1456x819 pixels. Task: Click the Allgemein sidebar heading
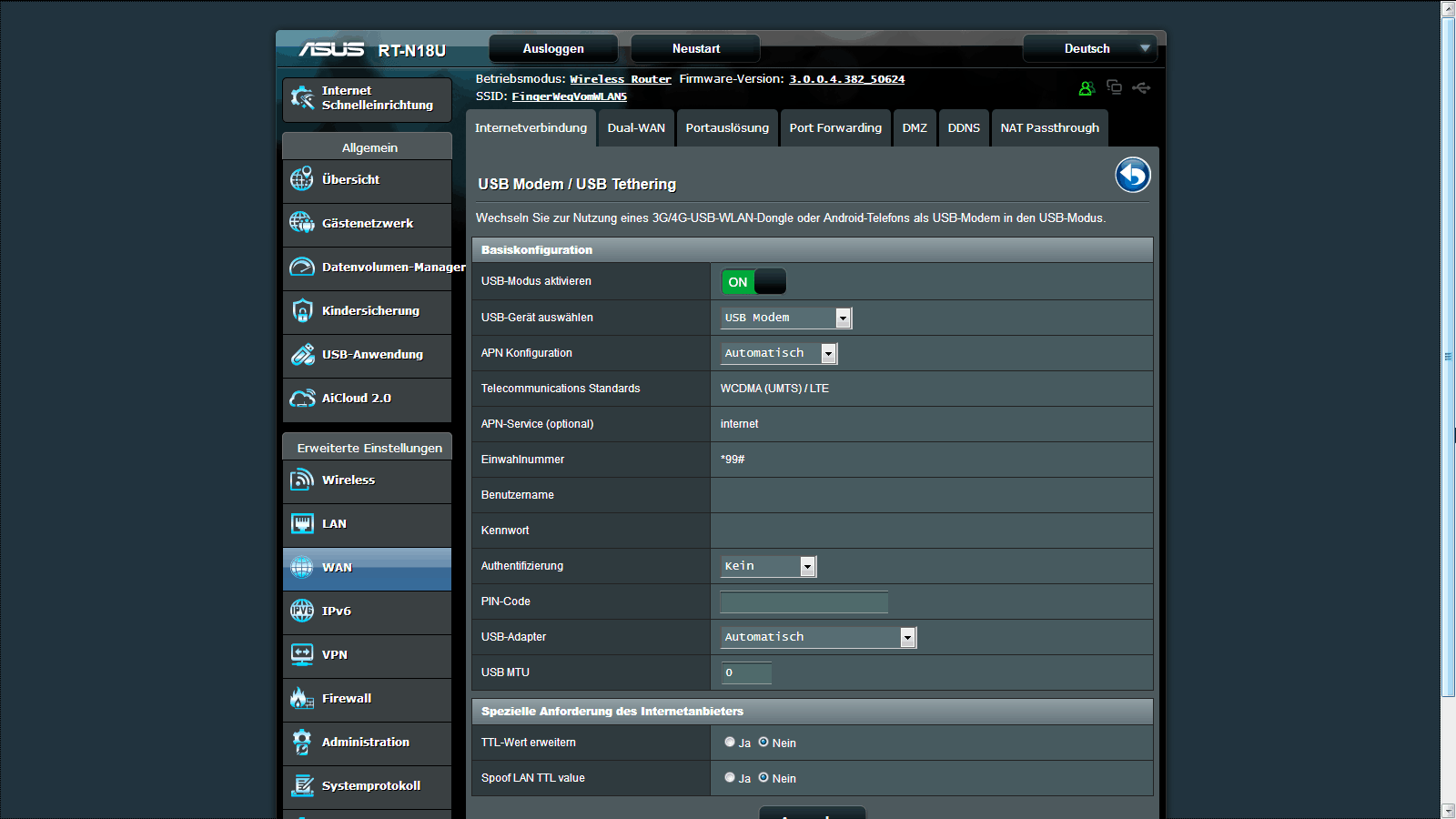368,147
